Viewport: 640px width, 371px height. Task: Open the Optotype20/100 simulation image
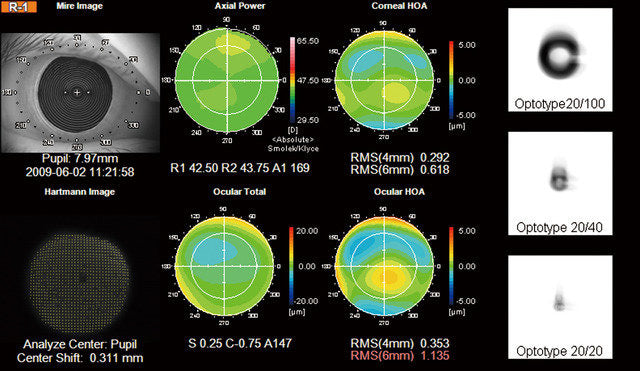coord(560,60)
